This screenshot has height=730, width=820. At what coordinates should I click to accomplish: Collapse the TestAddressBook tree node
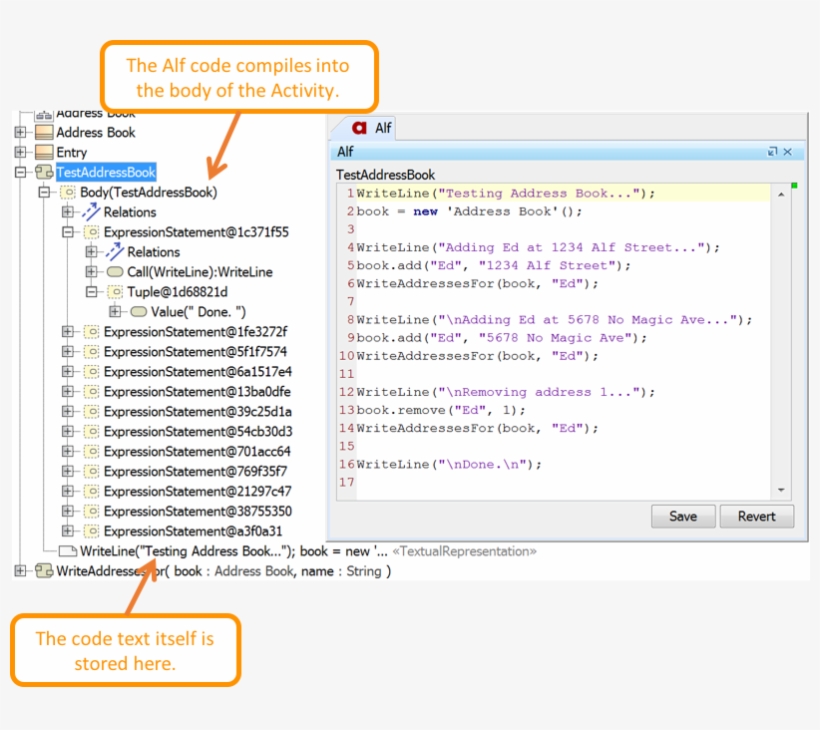tap(20, 172)
